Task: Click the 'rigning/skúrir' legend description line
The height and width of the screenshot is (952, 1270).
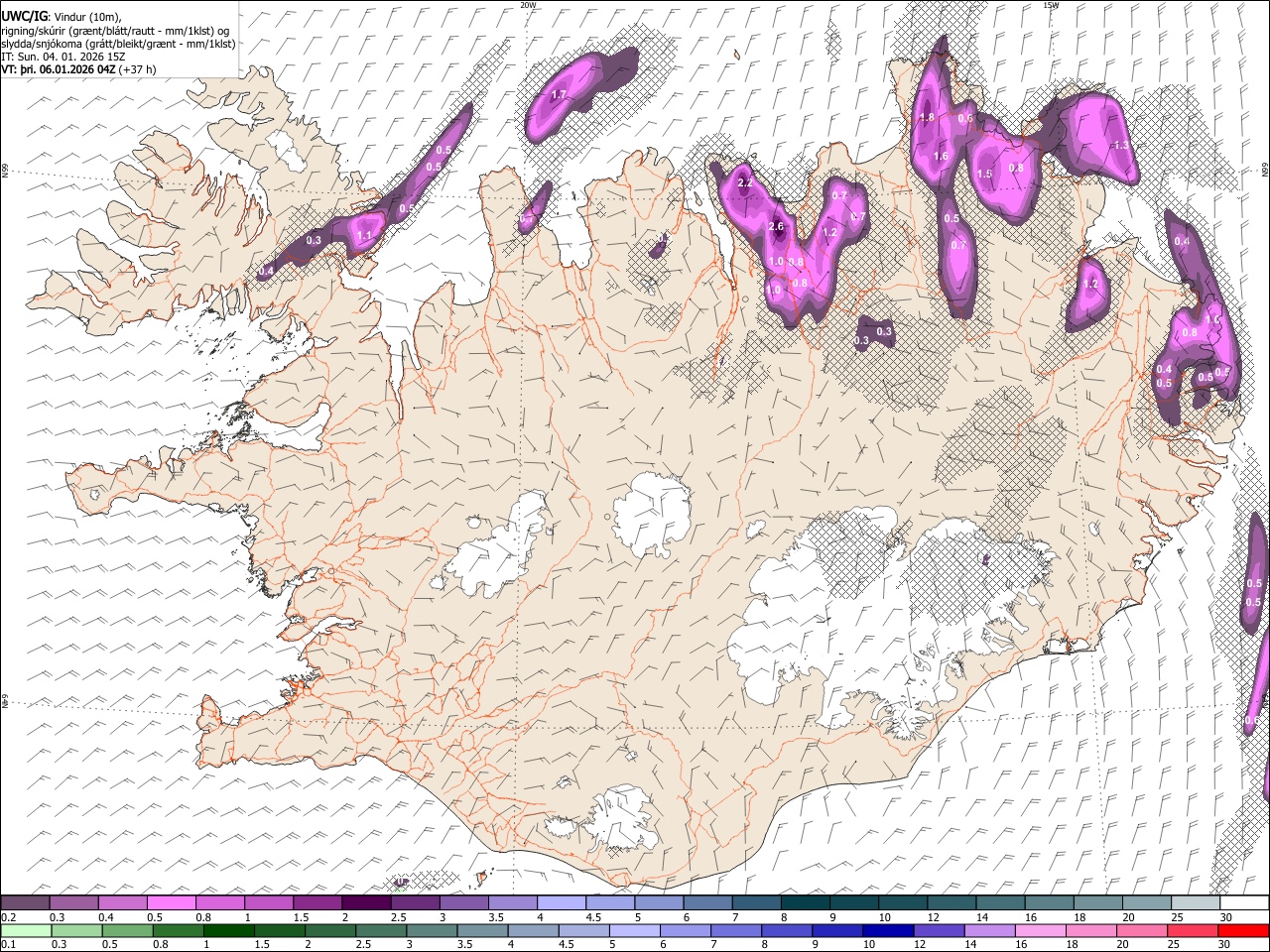Action: pos(115,30)
